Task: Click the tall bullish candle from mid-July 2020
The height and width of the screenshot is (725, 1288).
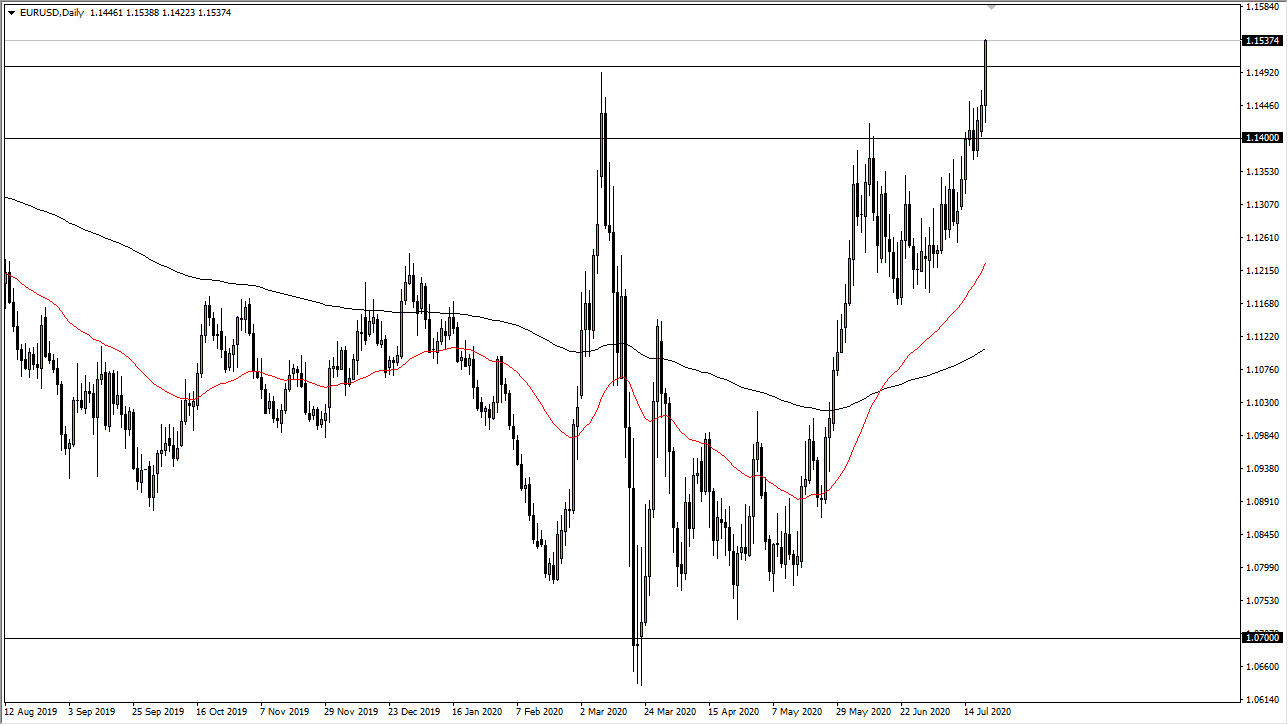Action: pos(984,70)
